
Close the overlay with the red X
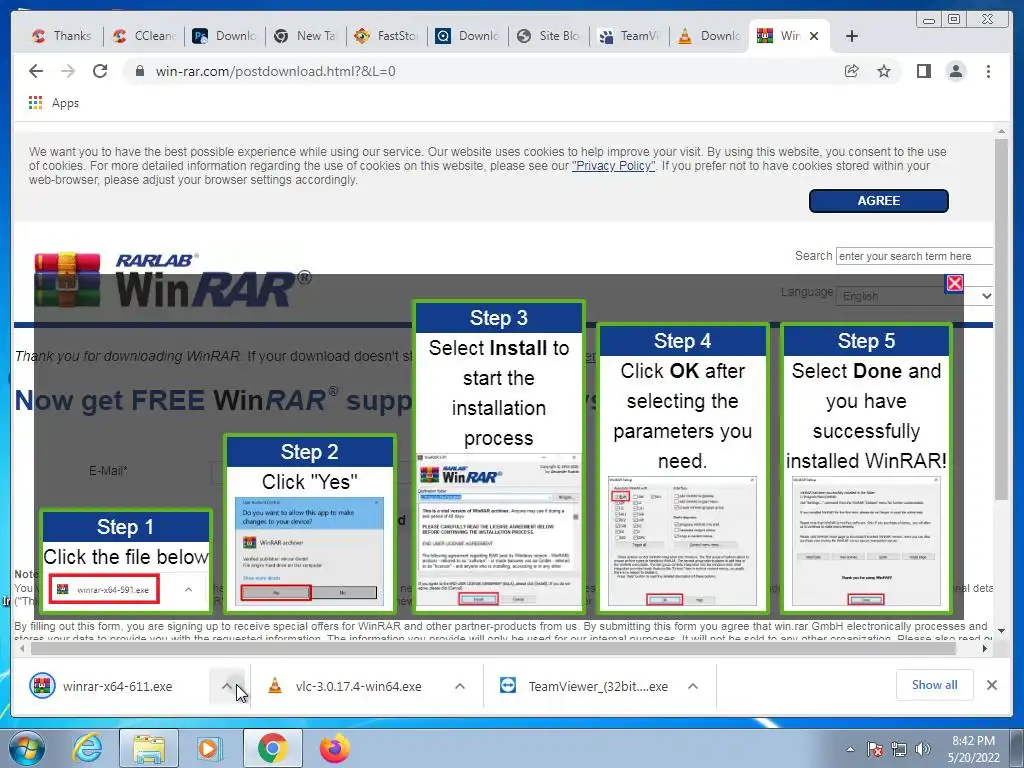click(954, 283)
